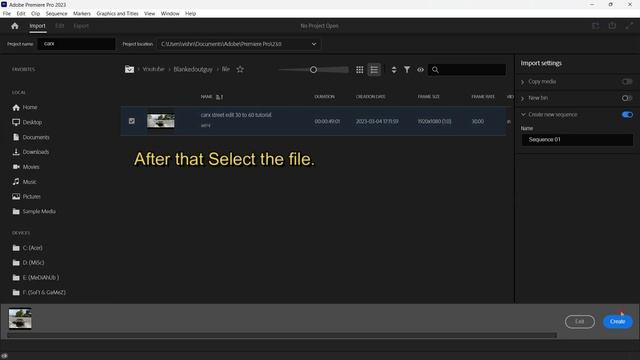Open the Project location dropdown
Viewport: 640px width, 360px height.
(x=239, y=44)
